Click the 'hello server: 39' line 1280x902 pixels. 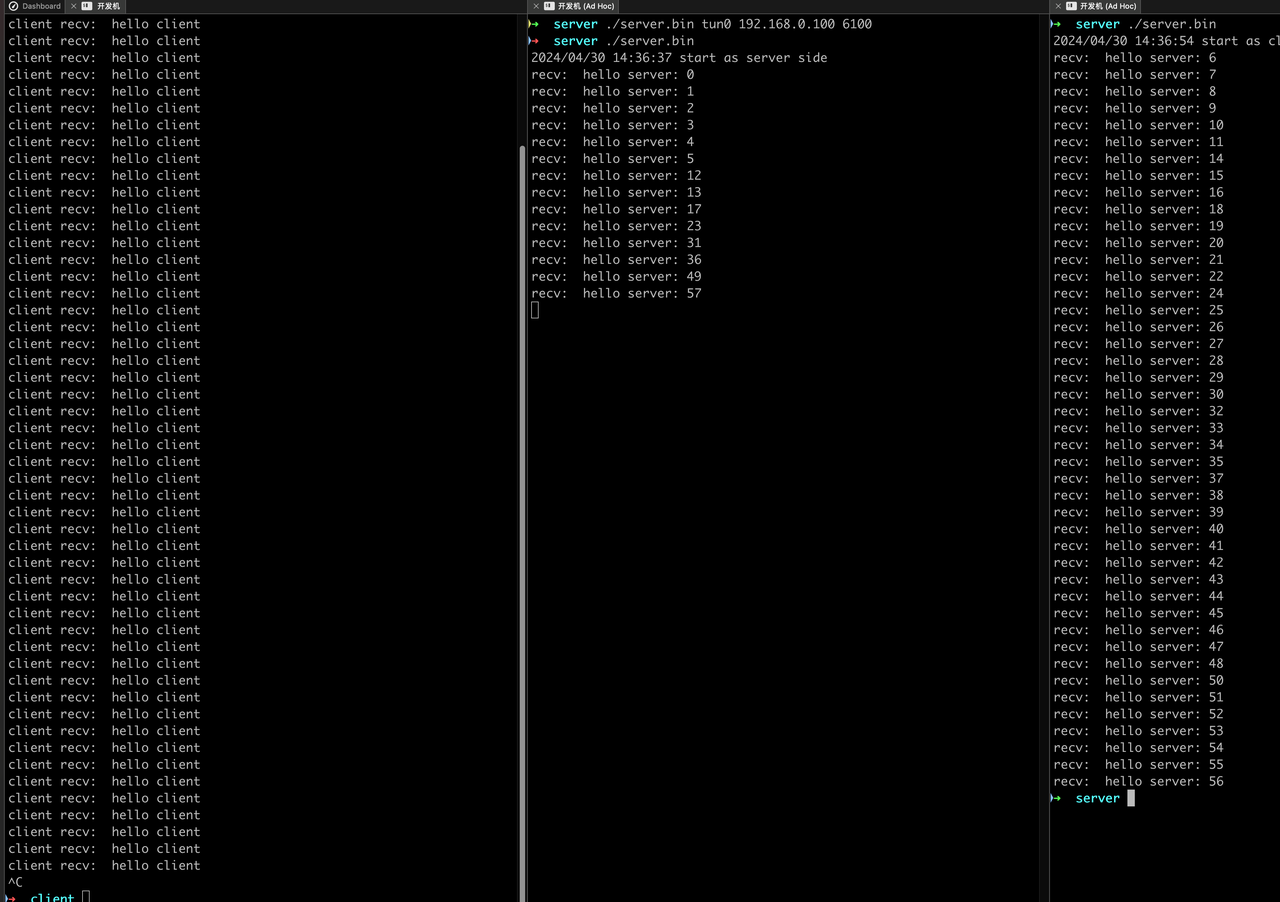[x=1138, y=512]
